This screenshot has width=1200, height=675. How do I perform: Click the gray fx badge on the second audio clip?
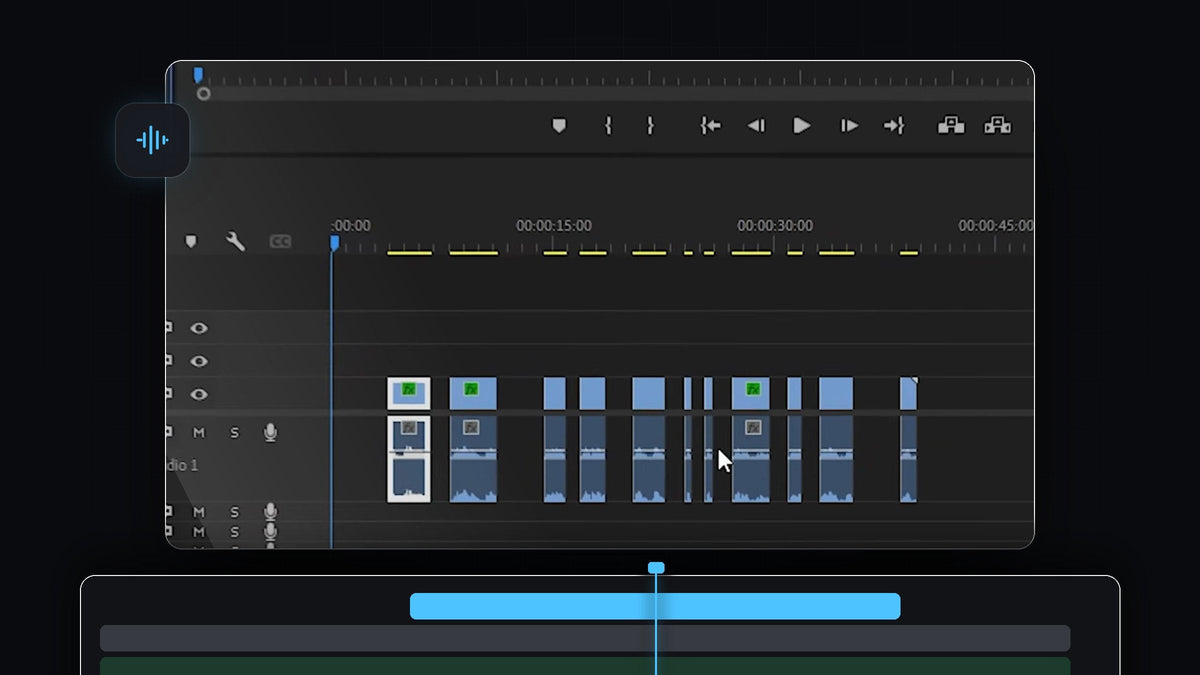click(x=471, y=427)
